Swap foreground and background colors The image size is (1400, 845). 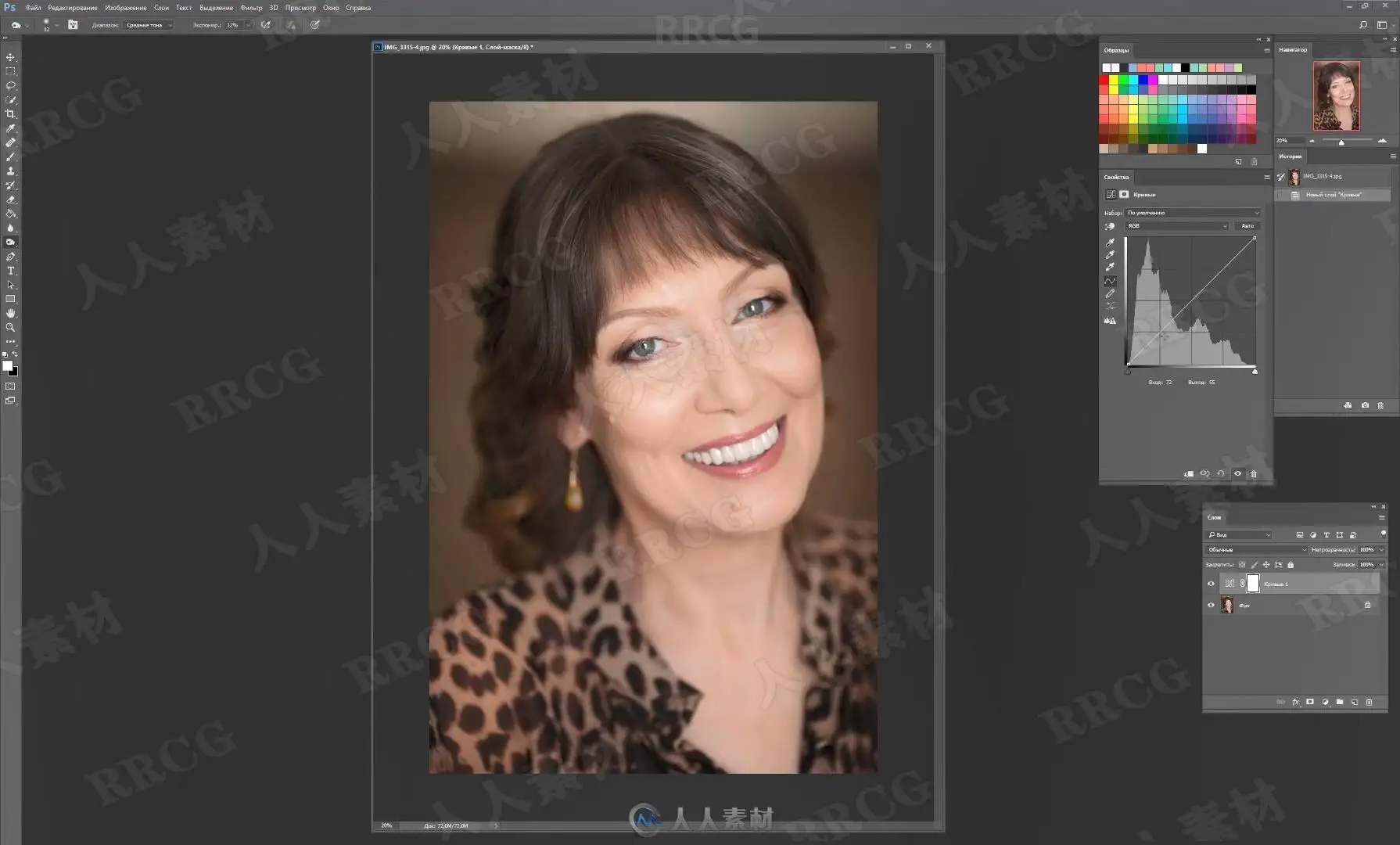pos(15,354)
